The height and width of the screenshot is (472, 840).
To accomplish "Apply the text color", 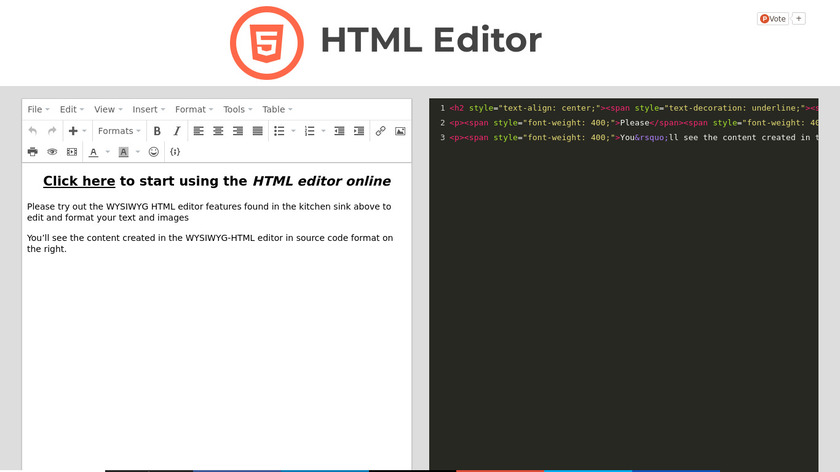I will tap(93, 152).
